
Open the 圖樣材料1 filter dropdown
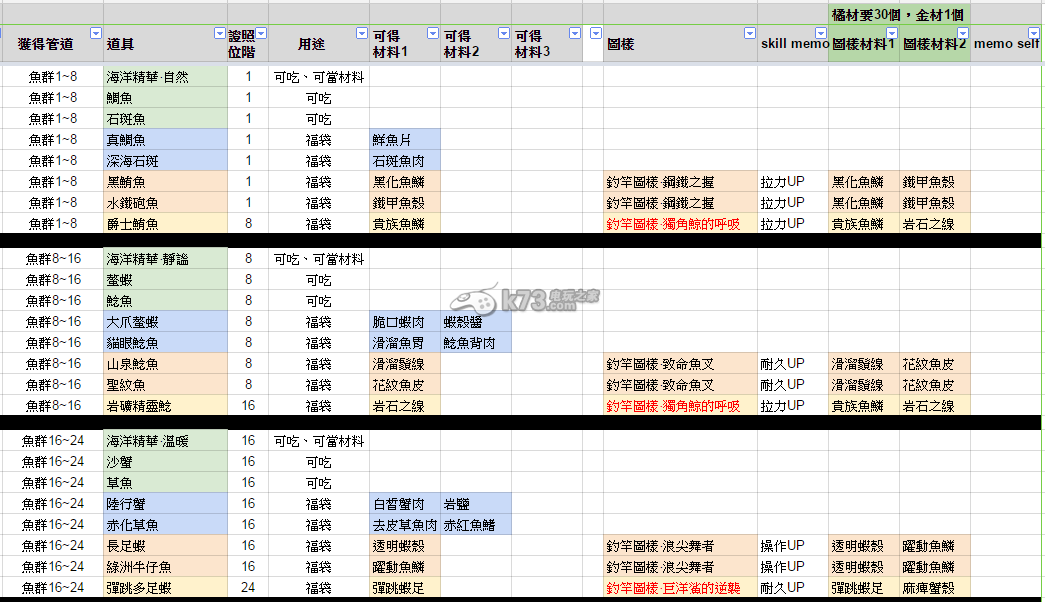[x=892, y=33]
